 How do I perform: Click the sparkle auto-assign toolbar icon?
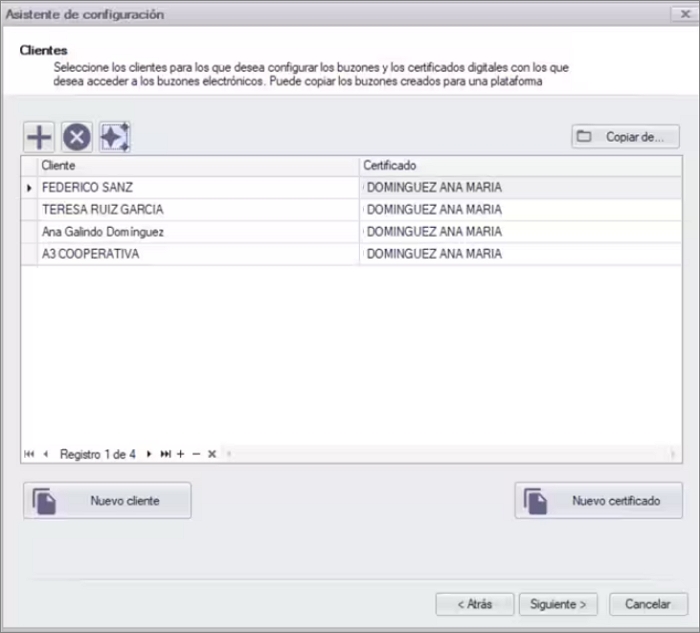click(115, 137)
